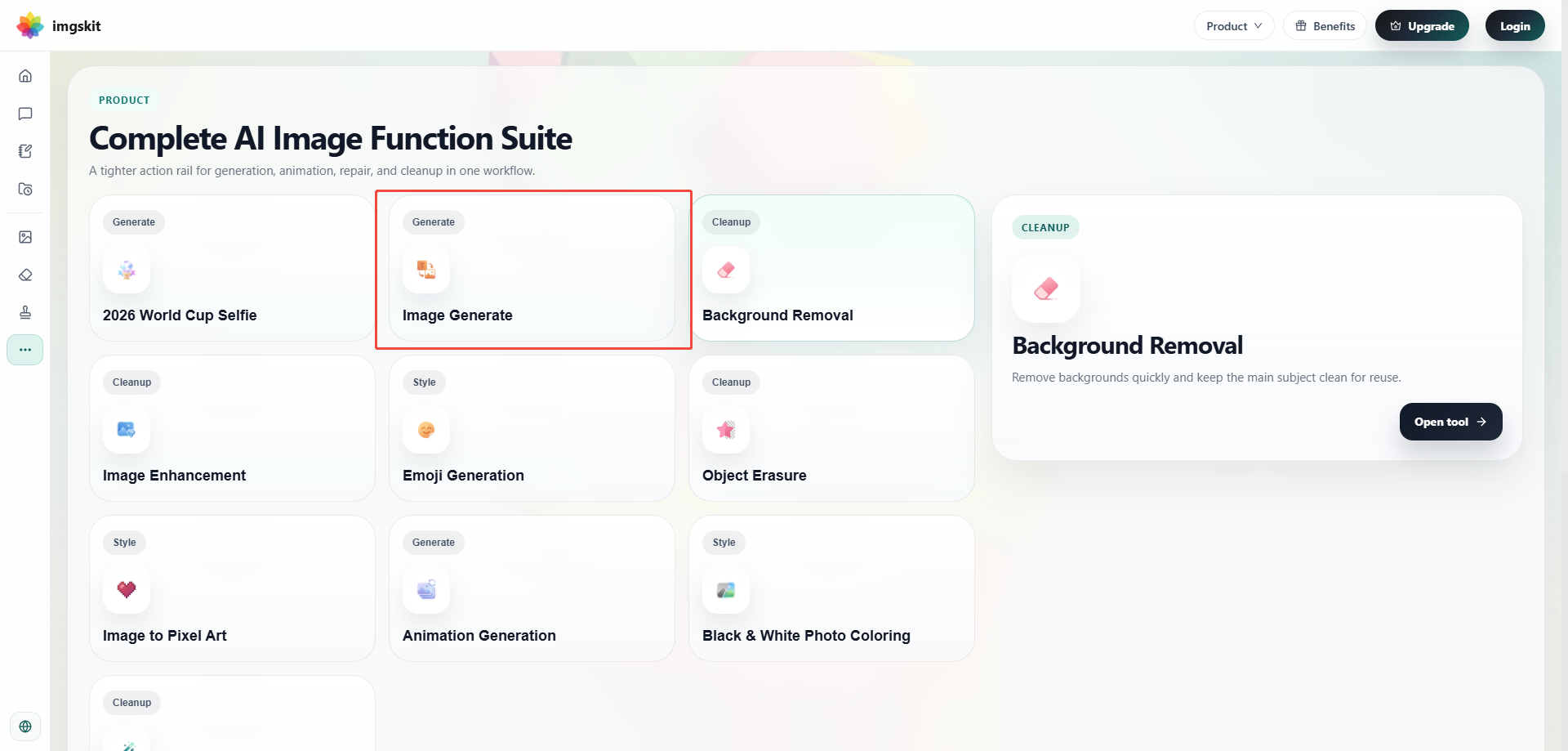Click the globe language icon

pos(25,726)
